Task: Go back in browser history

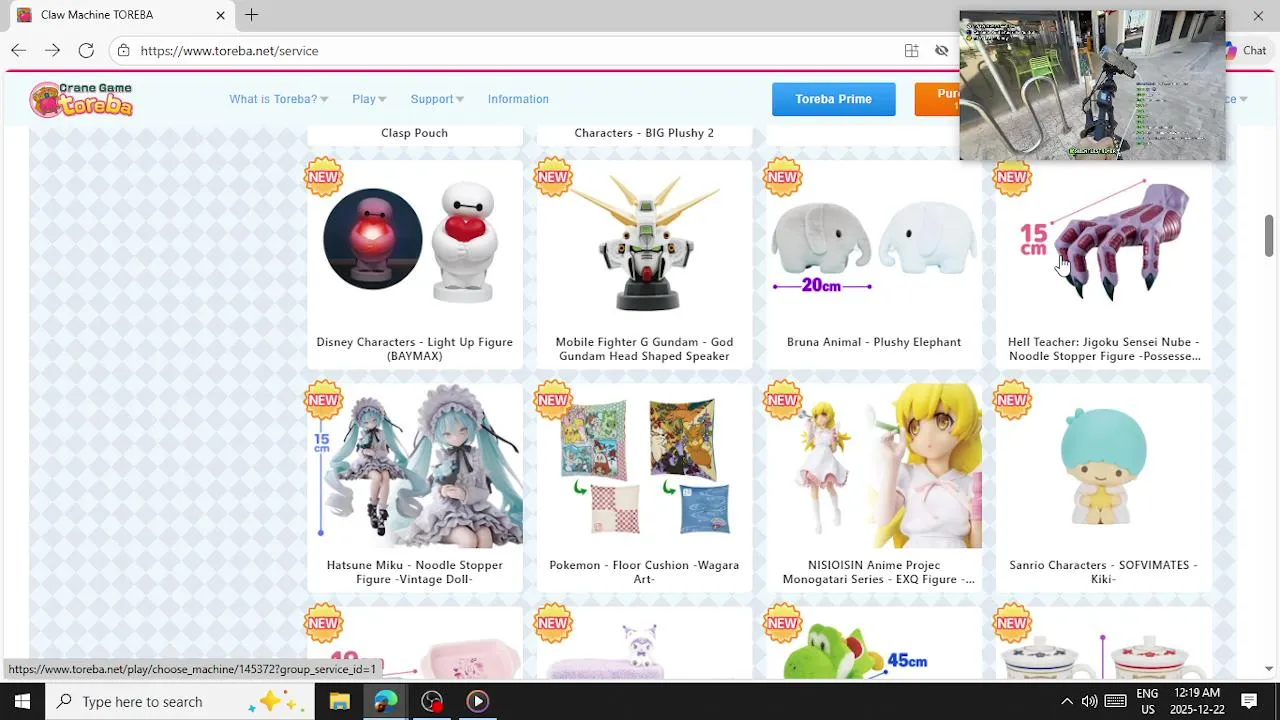Action: tap(18, 50)
